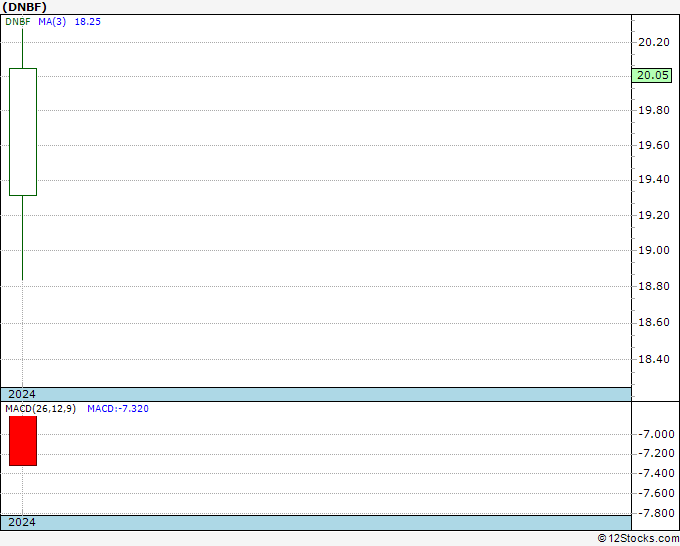Screen dimensions: 680x546
Task: Click the 19.40 price axis label
Action: (x=654, y=179)
